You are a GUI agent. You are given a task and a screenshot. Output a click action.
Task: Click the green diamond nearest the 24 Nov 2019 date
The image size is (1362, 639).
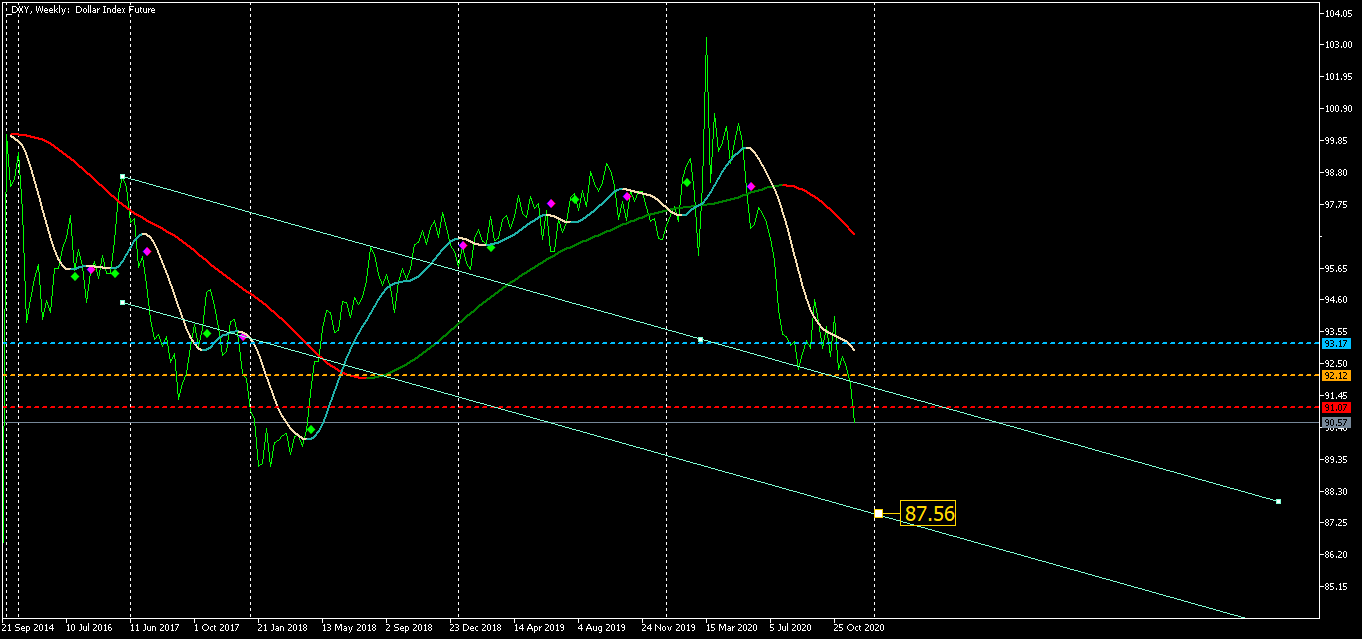687,183
